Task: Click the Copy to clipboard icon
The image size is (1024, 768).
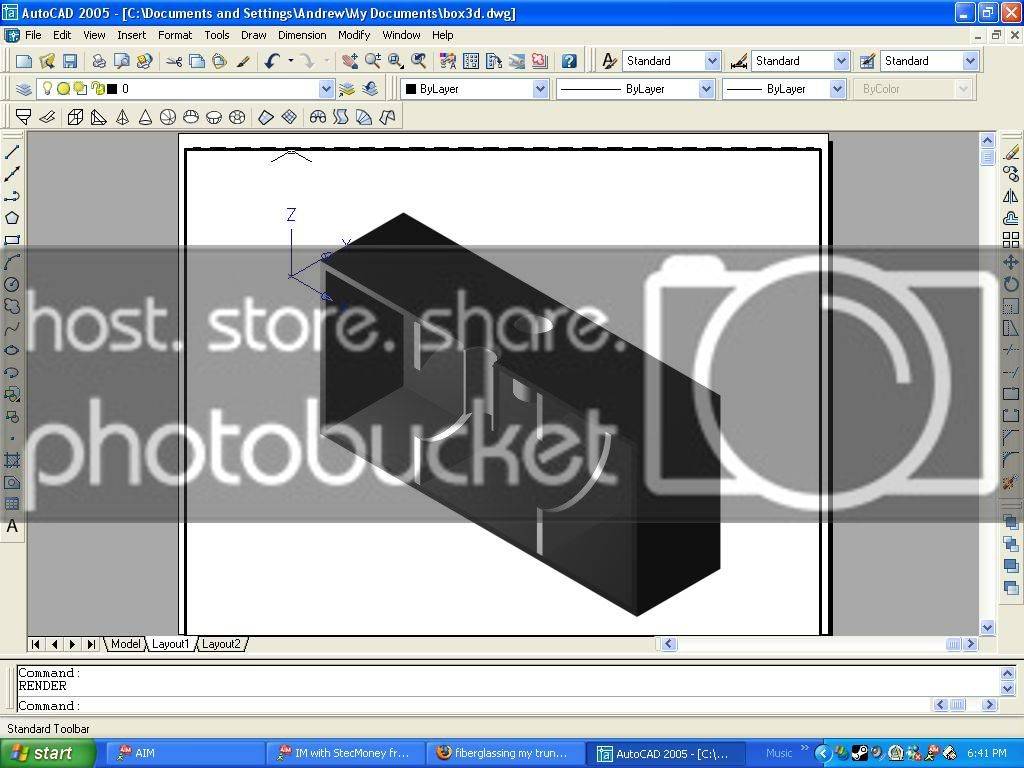Action: click(197, 61)
